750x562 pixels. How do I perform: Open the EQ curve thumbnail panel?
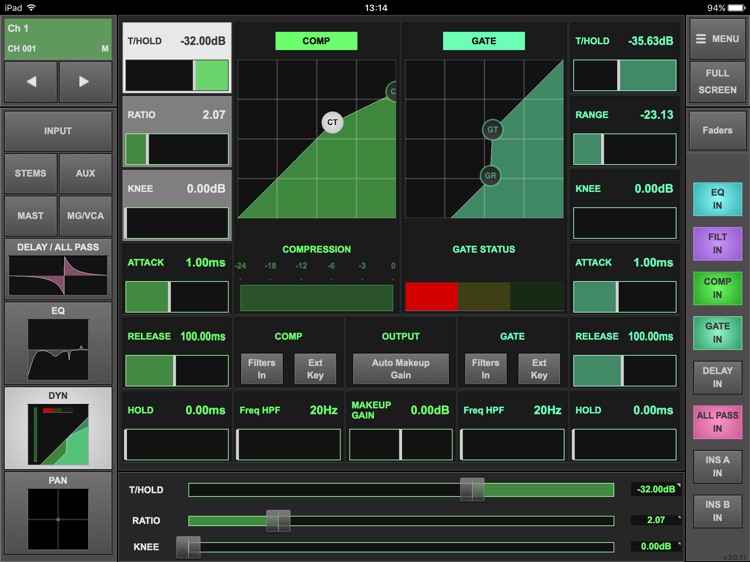[x=58, y=343]
